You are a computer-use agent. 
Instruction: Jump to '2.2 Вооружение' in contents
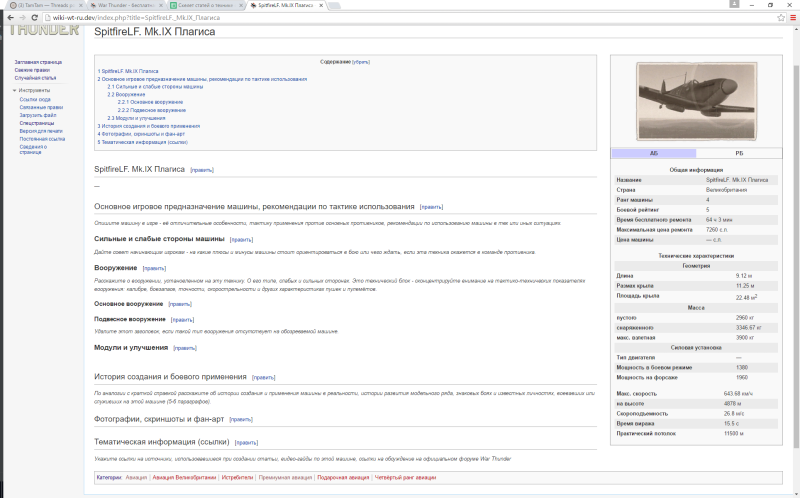coord(126,94)
